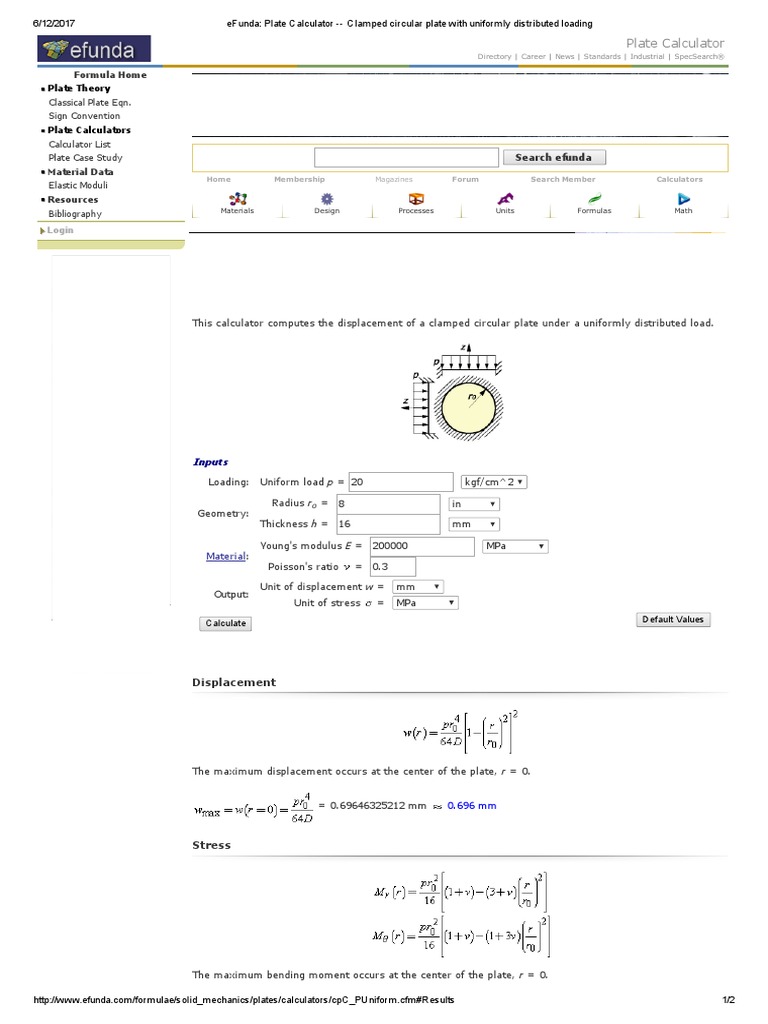Open the Membership menu item

click(299, 180)
